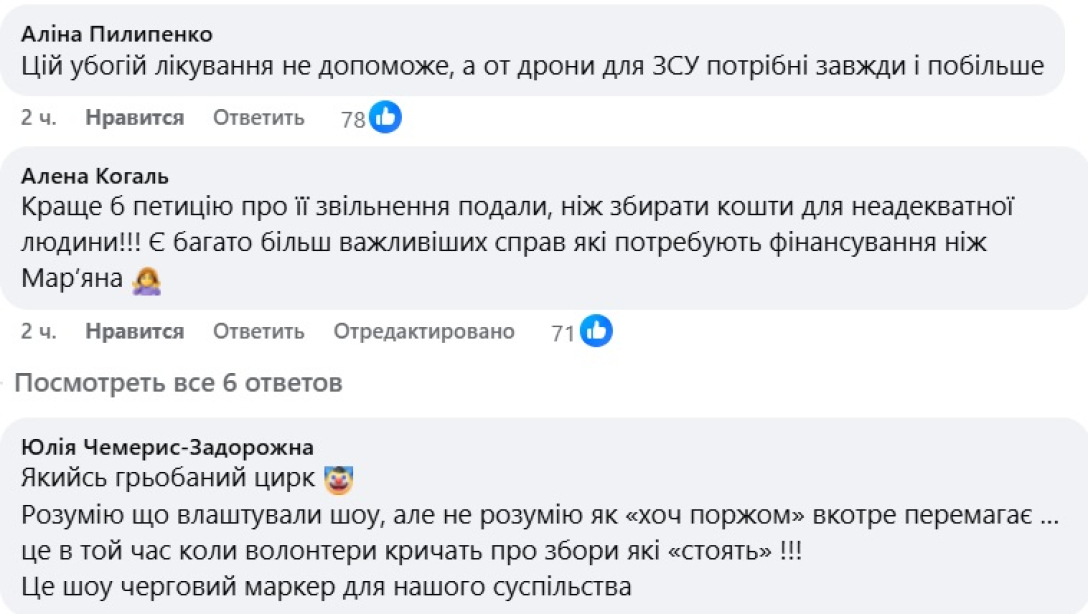Open Алена Когаль's profile name
Viewport: 1088px width, 614px height.
(x=95, y=177)
